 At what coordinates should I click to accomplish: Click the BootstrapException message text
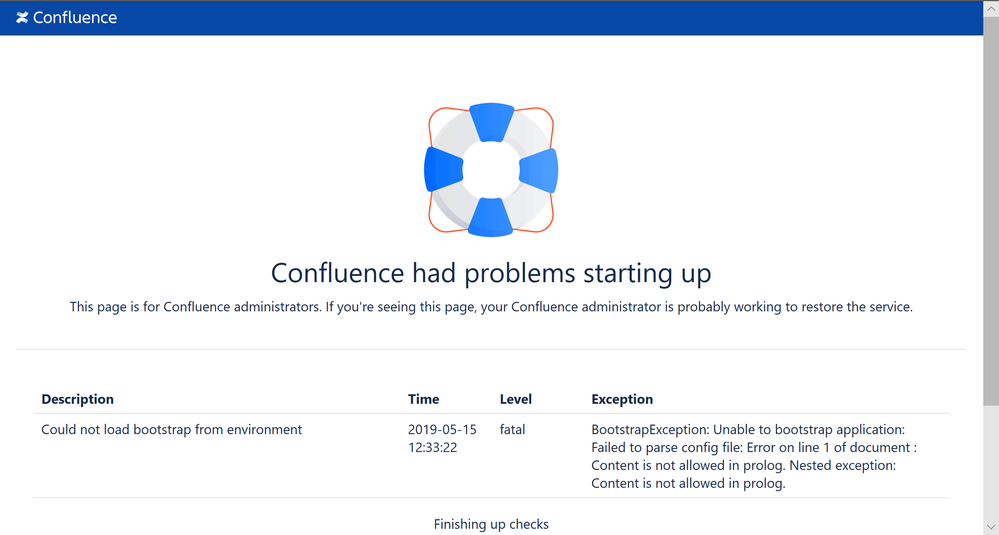(754, 457)
